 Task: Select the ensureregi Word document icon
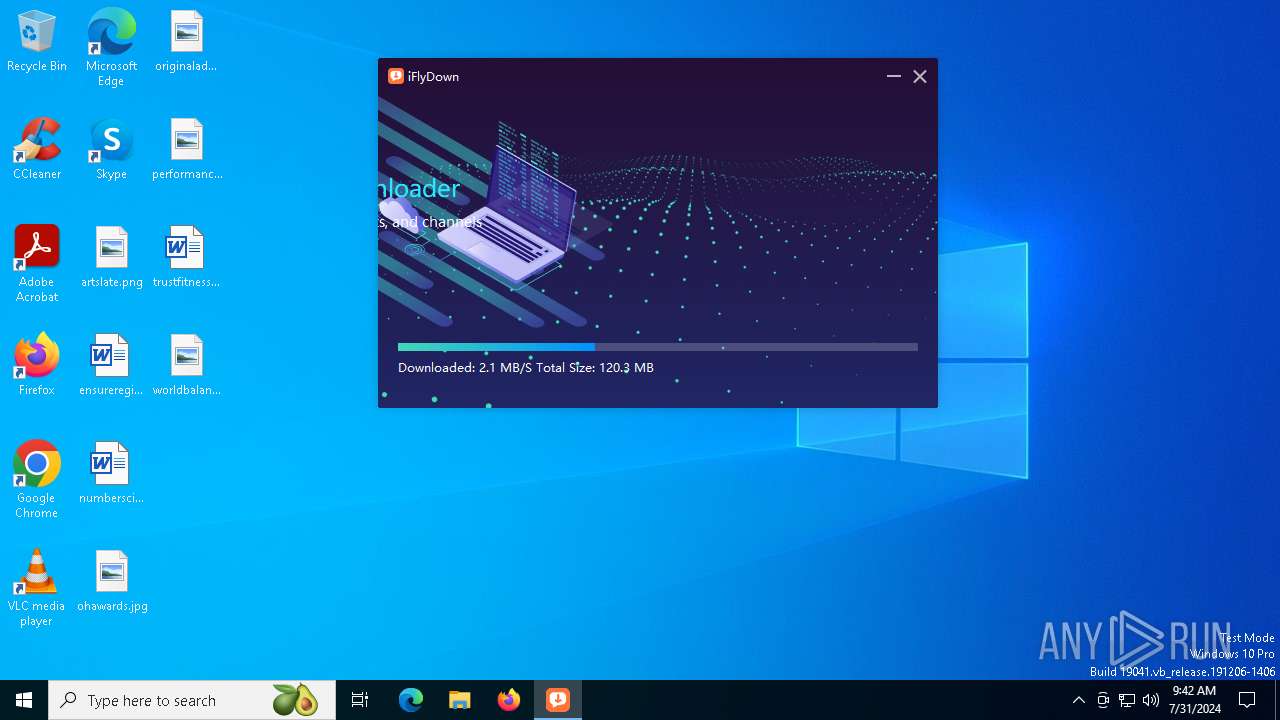point(111,366)
